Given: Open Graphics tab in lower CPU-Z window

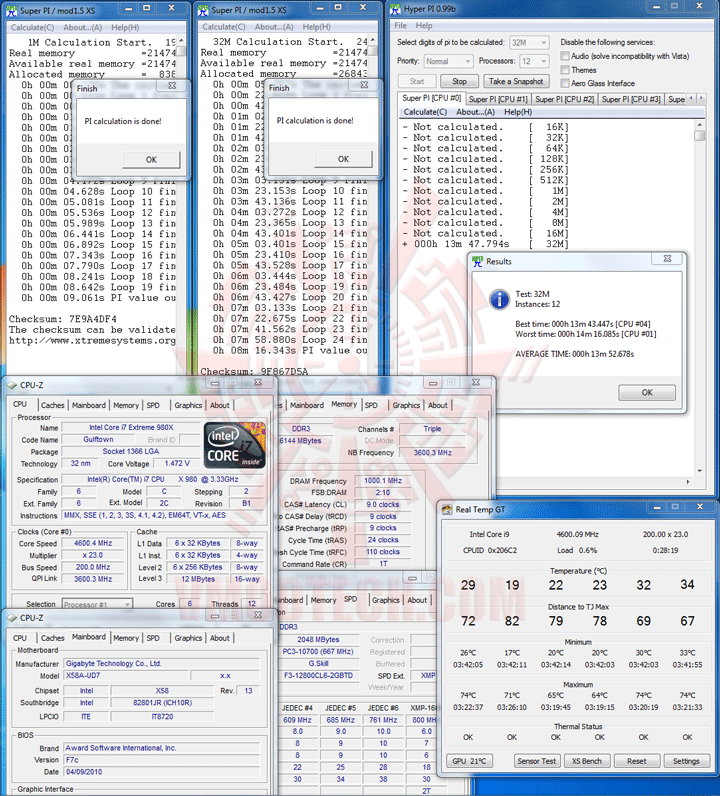Looking at the screenshot, I should [188, 638].
